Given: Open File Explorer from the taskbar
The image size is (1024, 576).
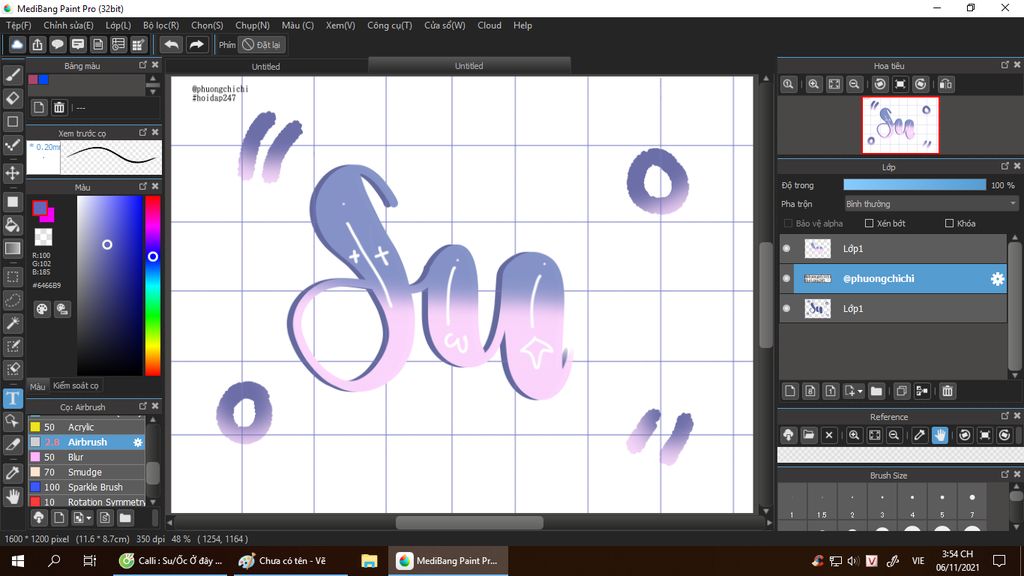Looking at the screenshot, I should point(370,561).
